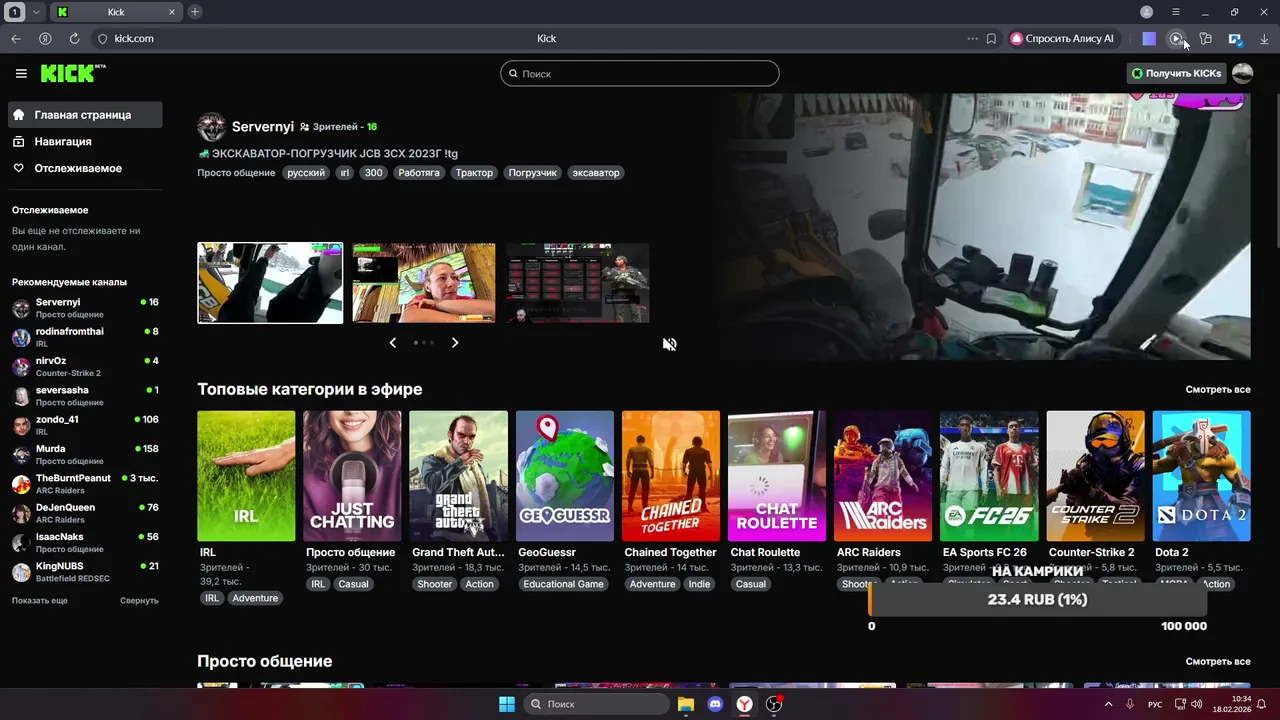Image resolution: width=1280 pixels, height=720 pixels.
Task: Open Murda recommended channel
Action: [x=85, y=454]
